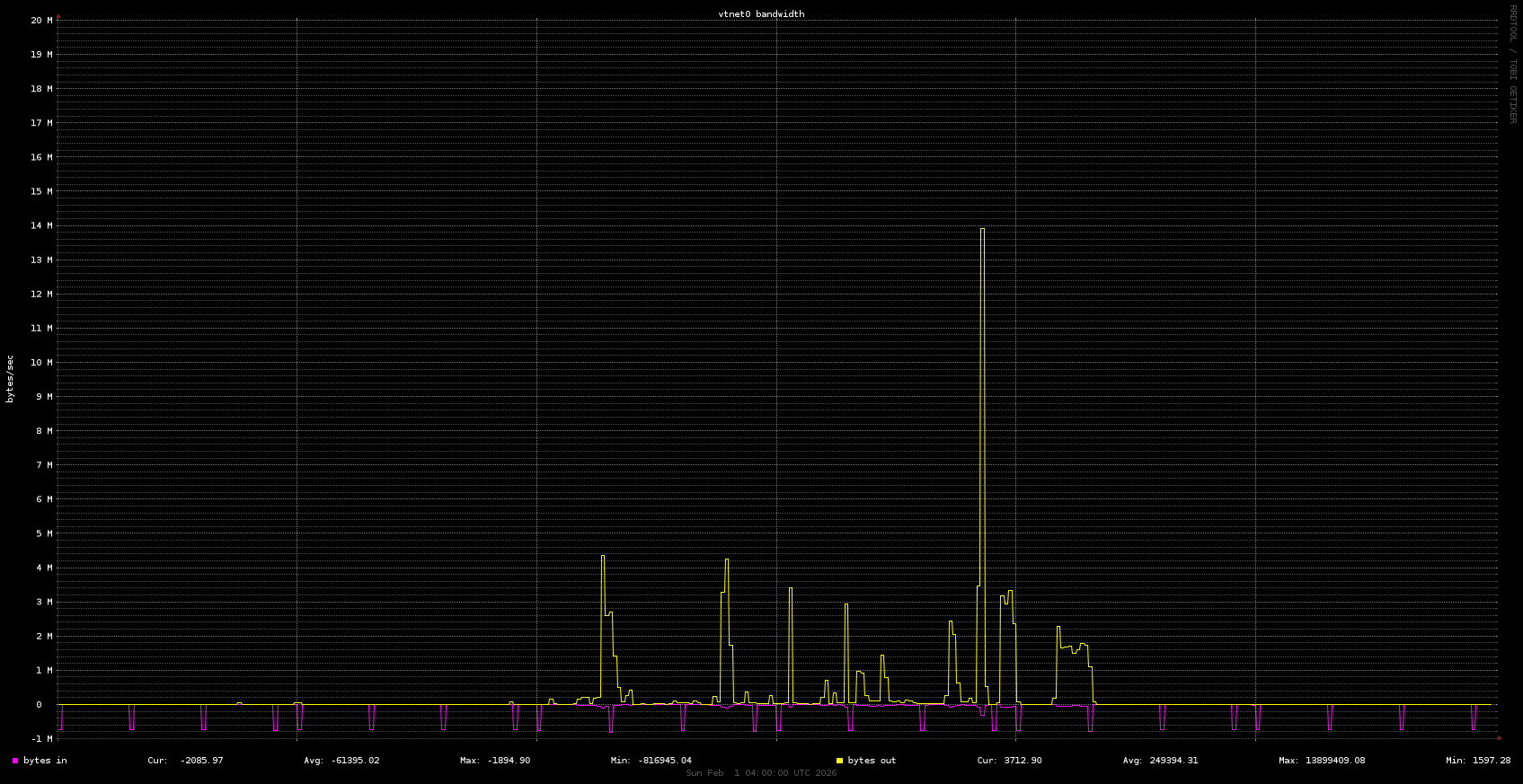This screenshot has height=784, width=1523.
Task: Select the -1 M y-axis label
Action: 41,738
